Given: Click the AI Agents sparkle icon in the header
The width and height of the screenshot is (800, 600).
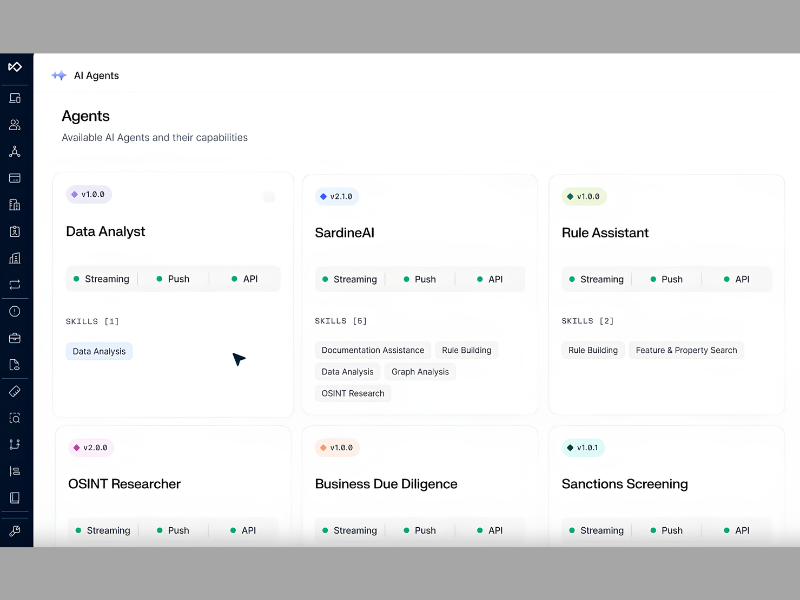Looking at the screenshot, I should coord(59,76).
